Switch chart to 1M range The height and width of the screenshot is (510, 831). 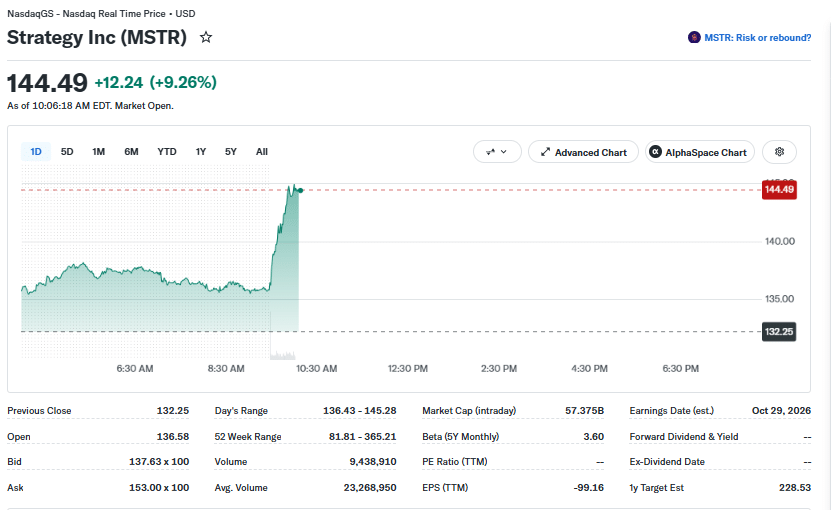99,152
